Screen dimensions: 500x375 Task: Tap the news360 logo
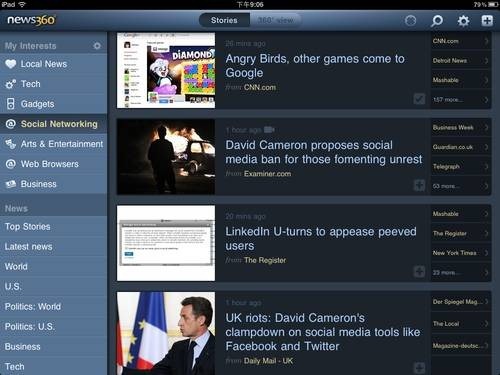point(31,20)
